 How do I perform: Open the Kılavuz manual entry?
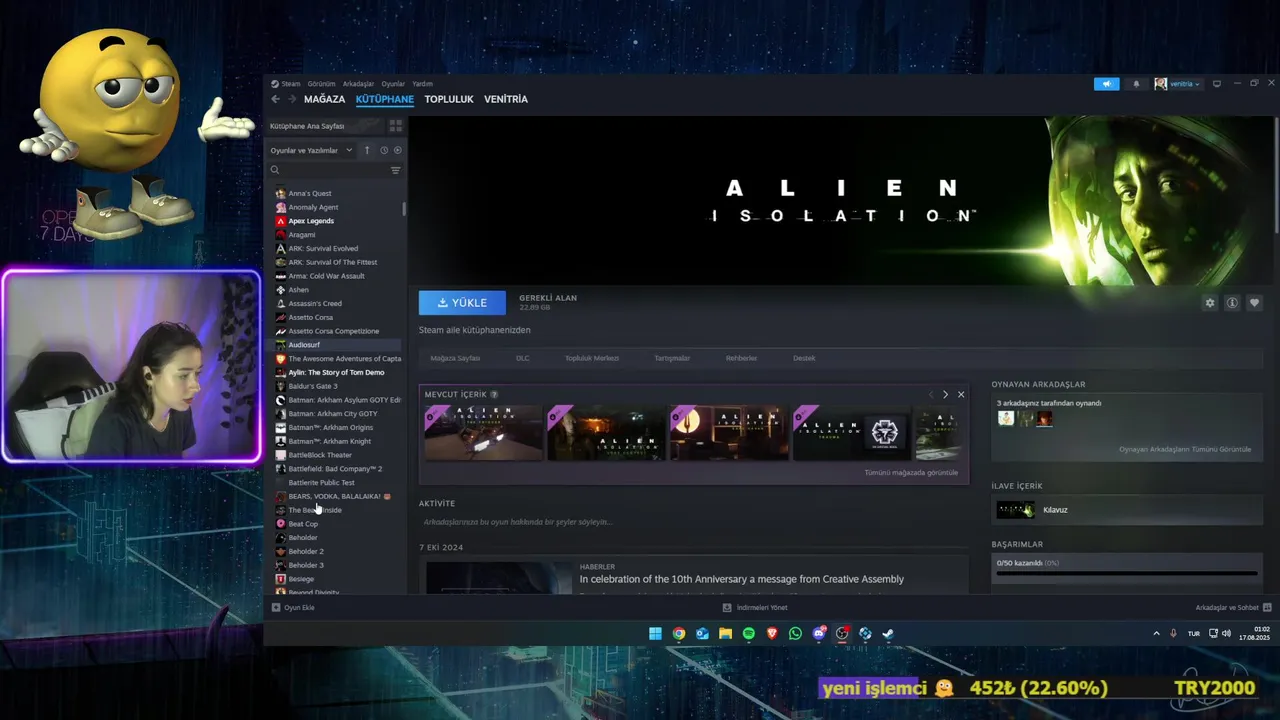1127,510
